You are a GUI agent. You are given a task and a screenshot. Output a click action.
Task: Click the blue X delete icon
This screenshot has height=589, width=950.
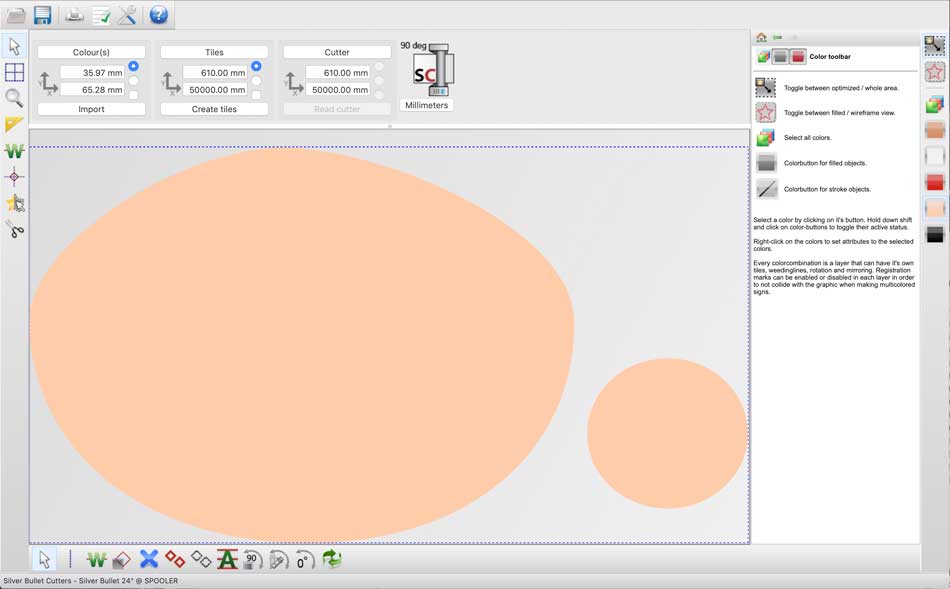149,559
